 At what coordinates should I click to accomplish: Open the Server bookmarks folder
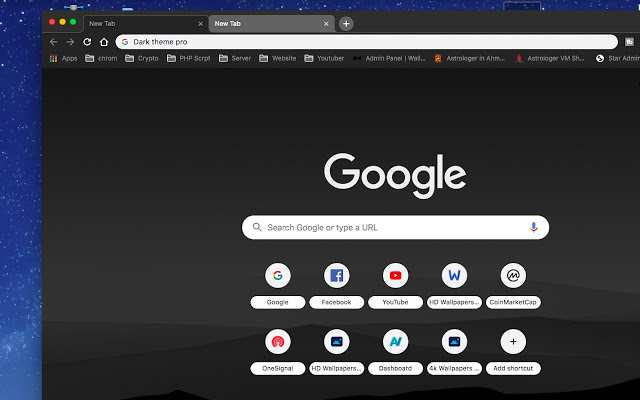pos(235,58)
